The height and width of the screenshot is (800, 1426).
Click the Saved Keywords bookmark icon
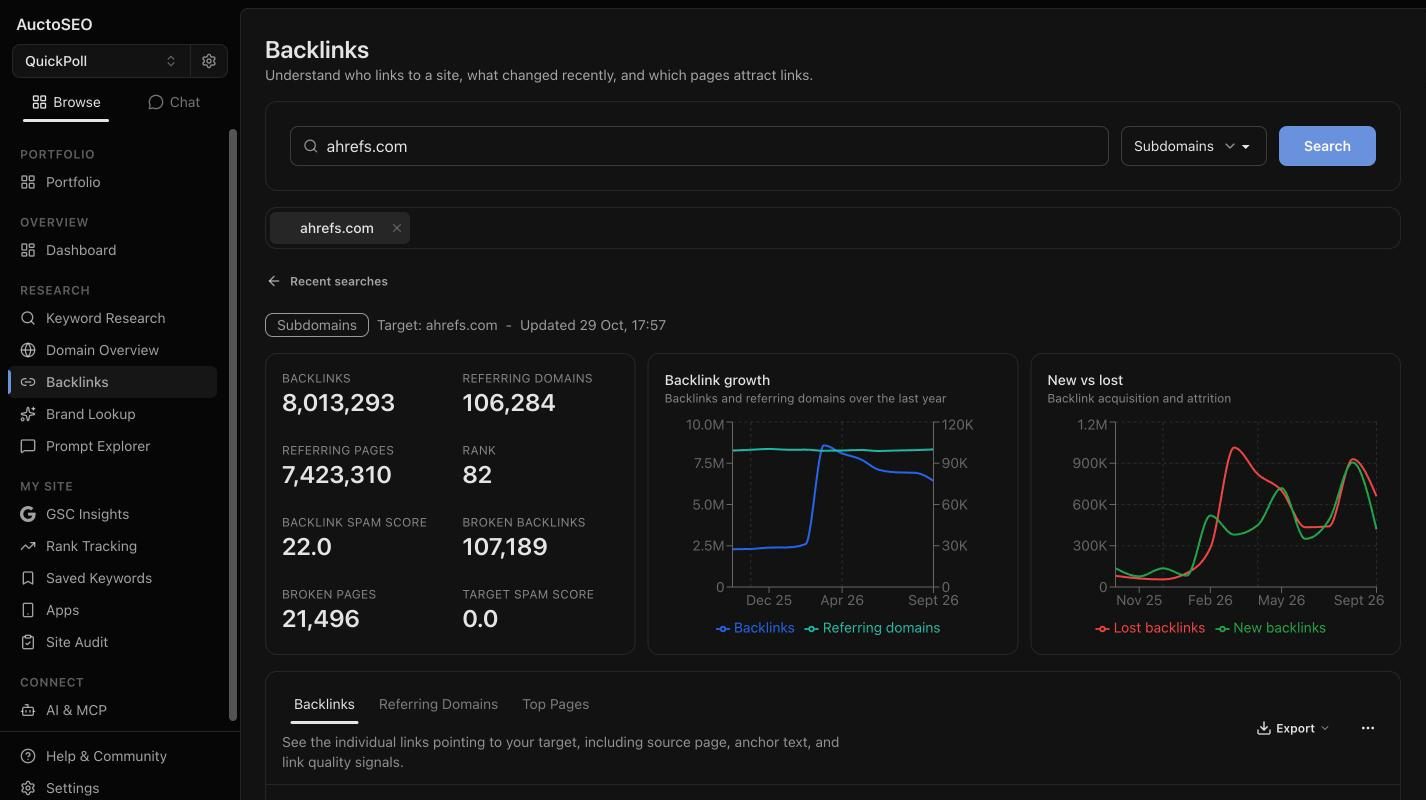pos(28,578)
